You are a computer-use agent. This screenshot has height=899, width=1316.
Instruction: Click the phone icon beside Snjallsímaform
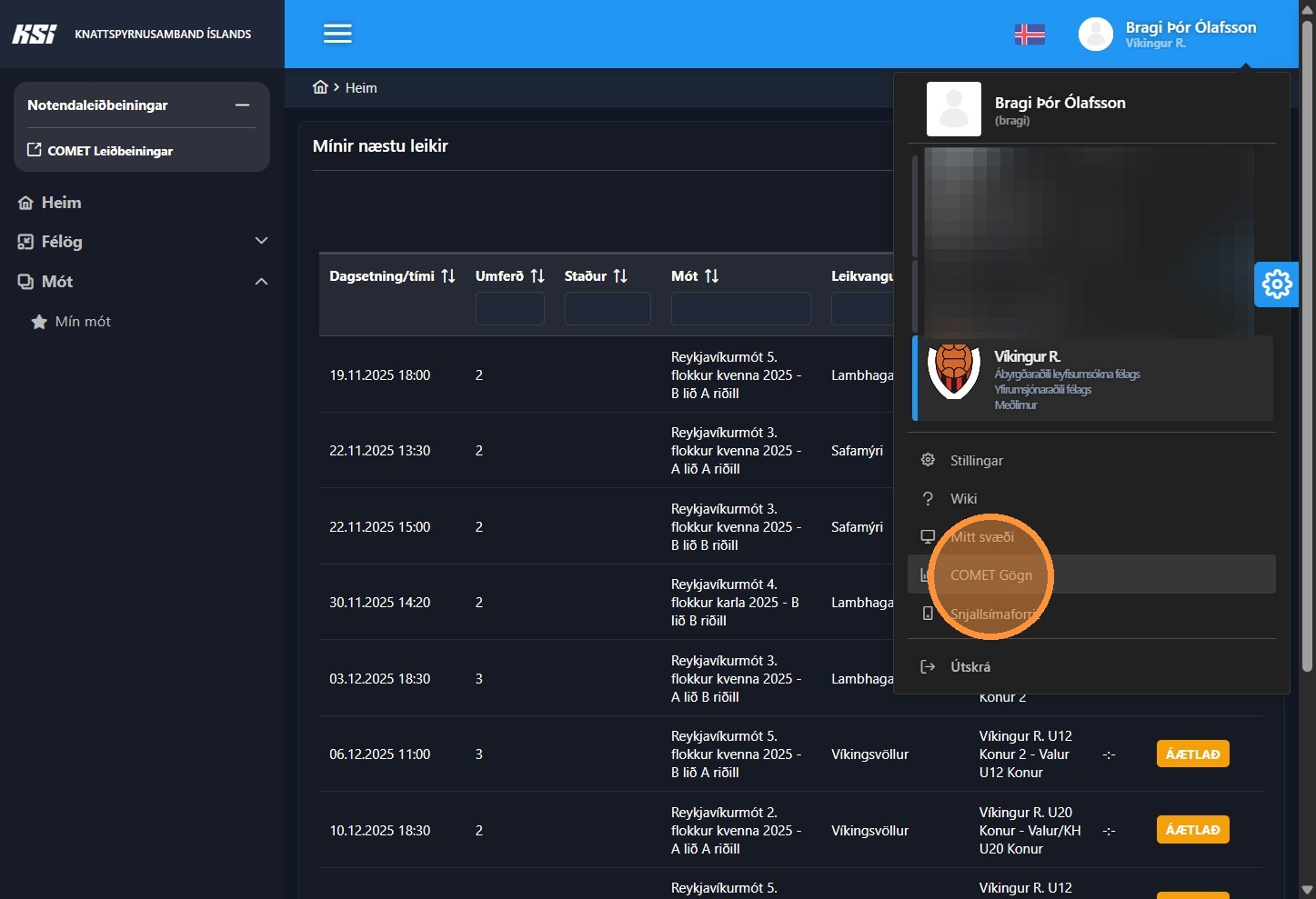click(x=928, y=614)
